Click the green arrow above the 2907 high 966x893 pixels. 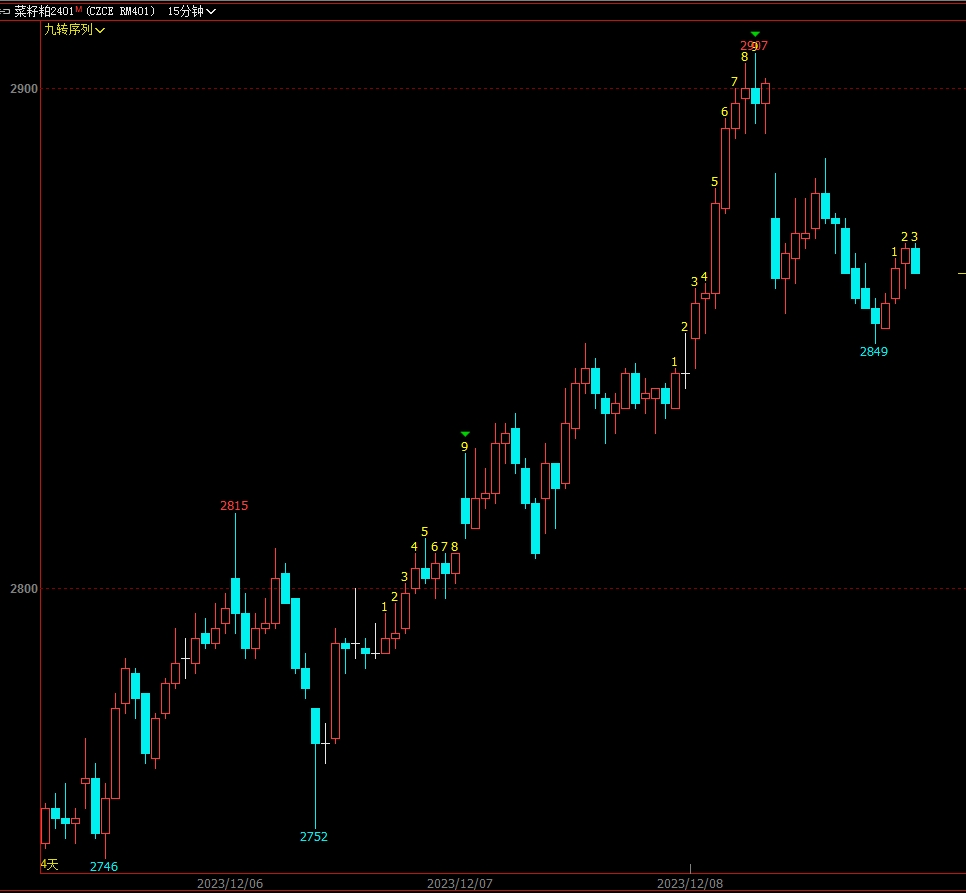coord(755,34)
